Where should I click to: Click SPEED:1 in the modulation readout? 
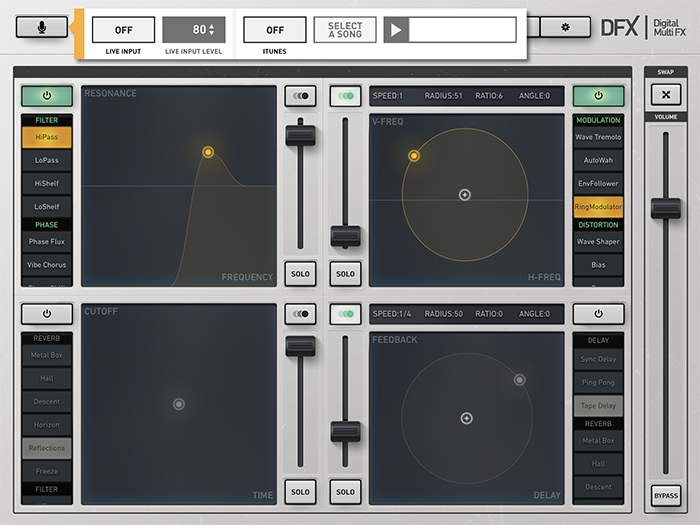click(388, 96)
